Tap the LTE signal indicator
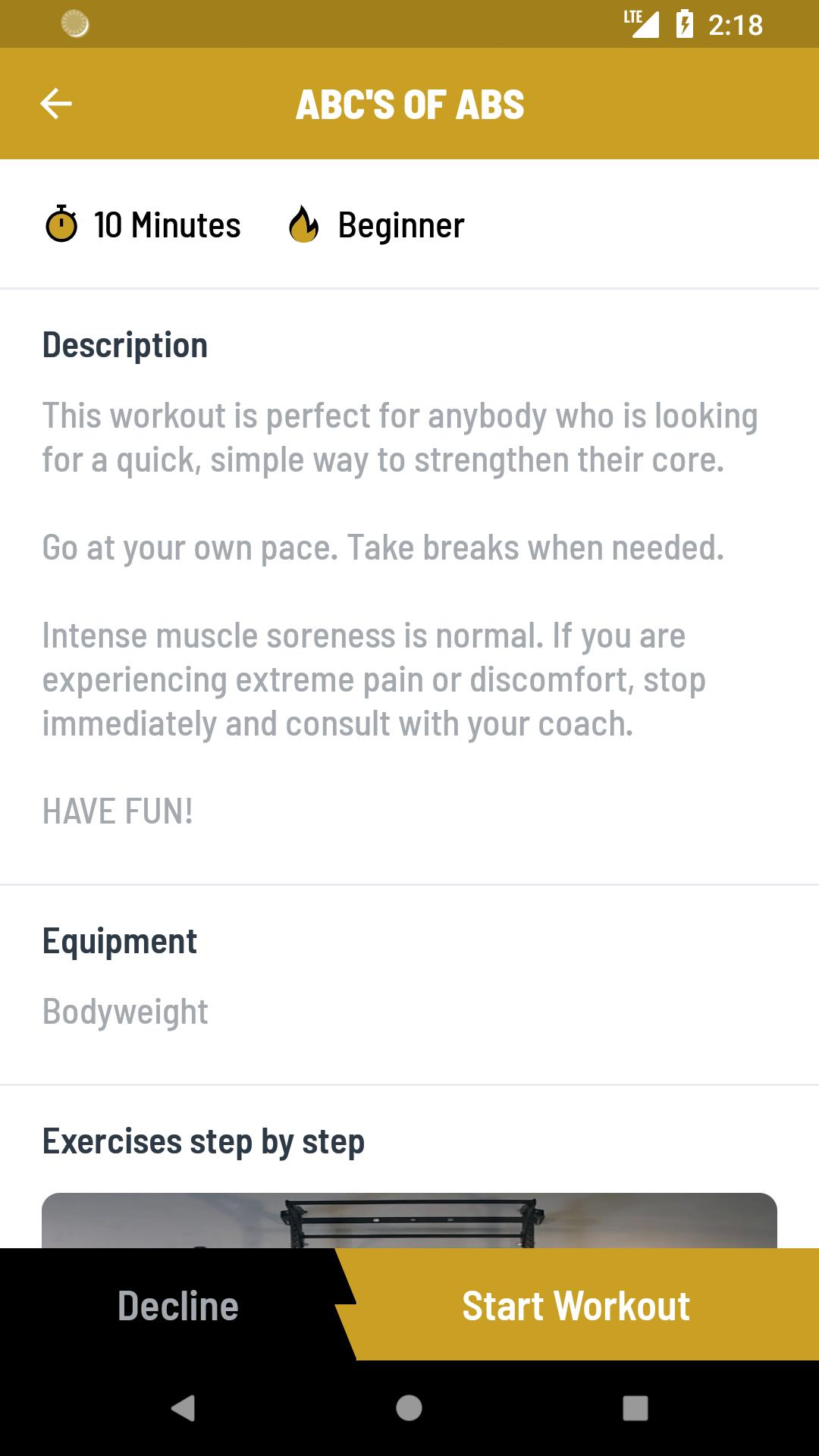Screen dimensions: 819x1456 641,24
